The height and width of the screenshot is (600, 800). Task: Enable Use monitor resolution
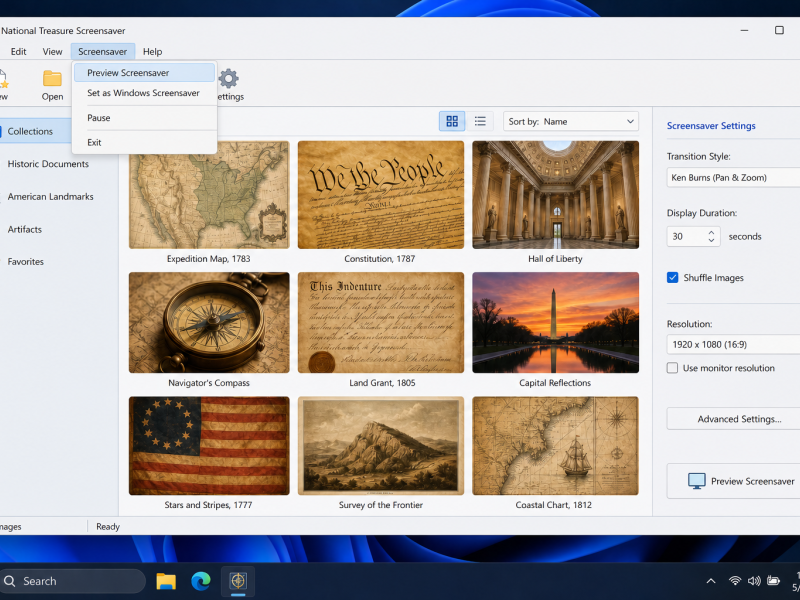[672, 368]
